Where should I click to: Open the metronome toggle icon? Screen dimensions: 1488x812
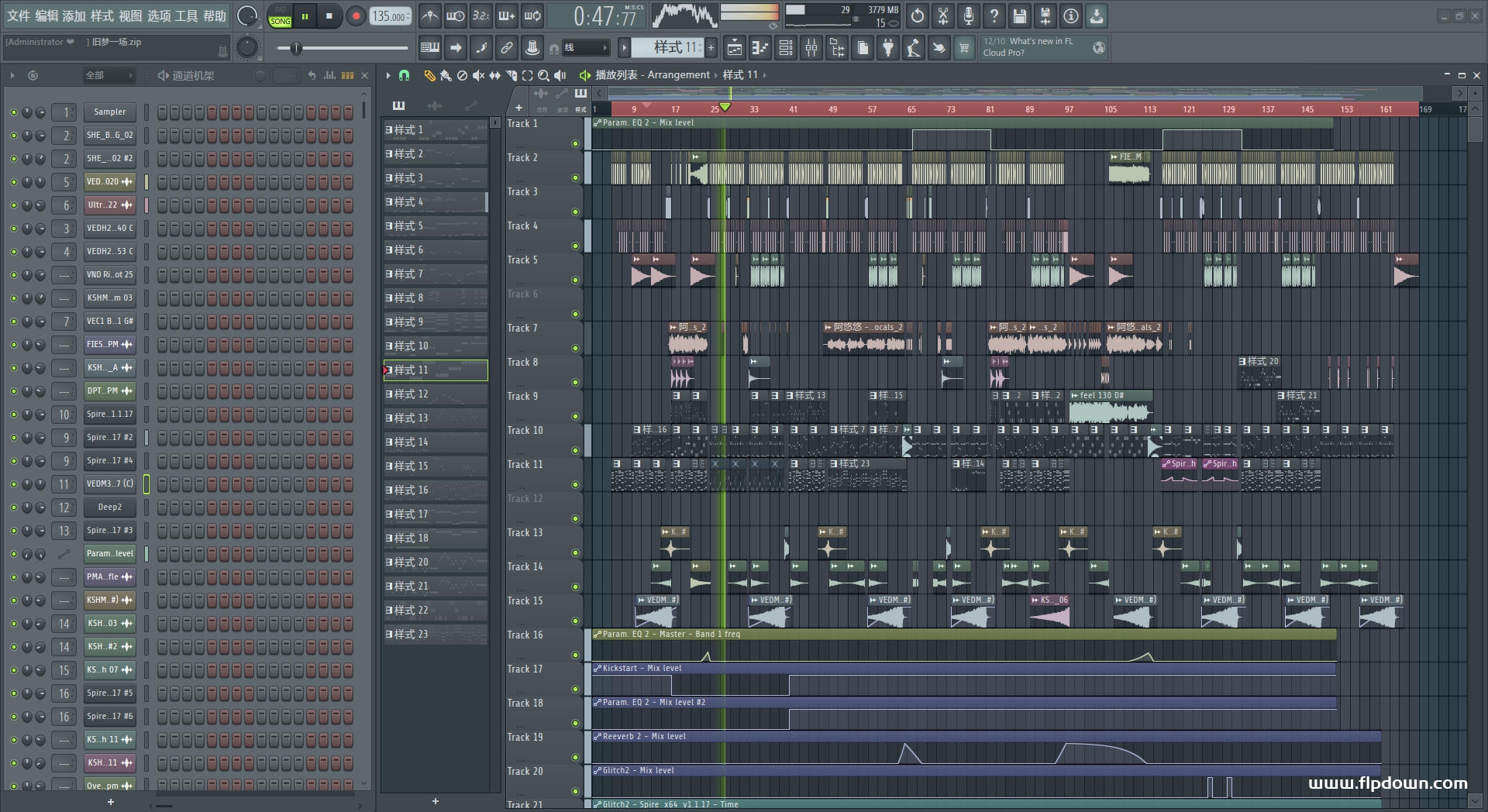click(430, 16)
